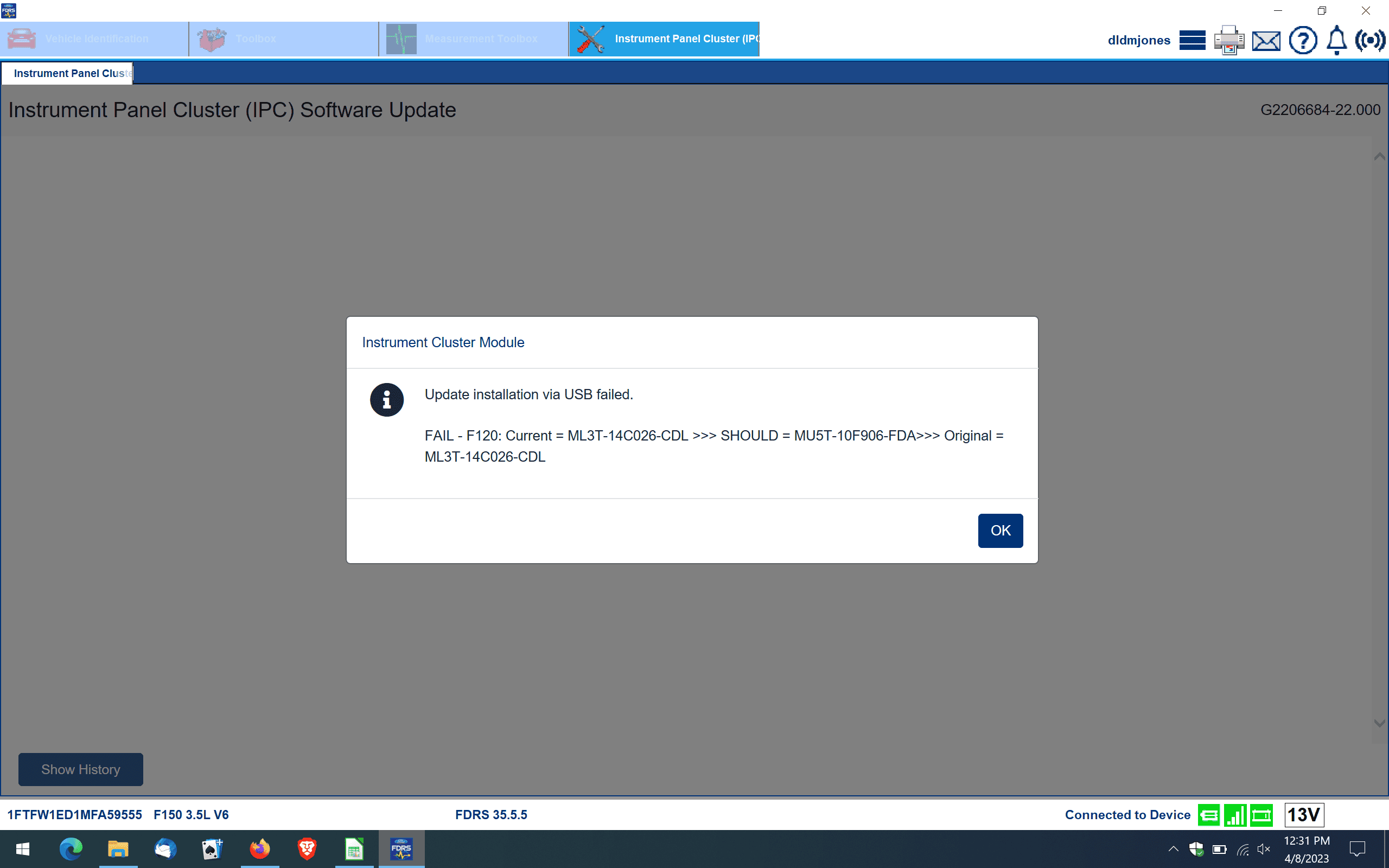This screenshot has width=1389, height=868.
Task: Click the printer icon
Action: coord(1229,40)
